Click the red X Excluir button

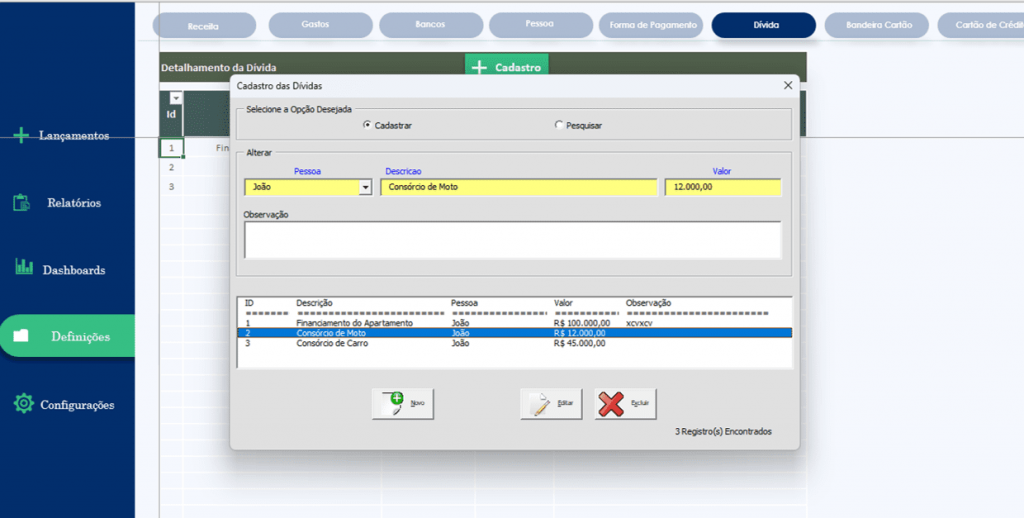pos(625,404)
